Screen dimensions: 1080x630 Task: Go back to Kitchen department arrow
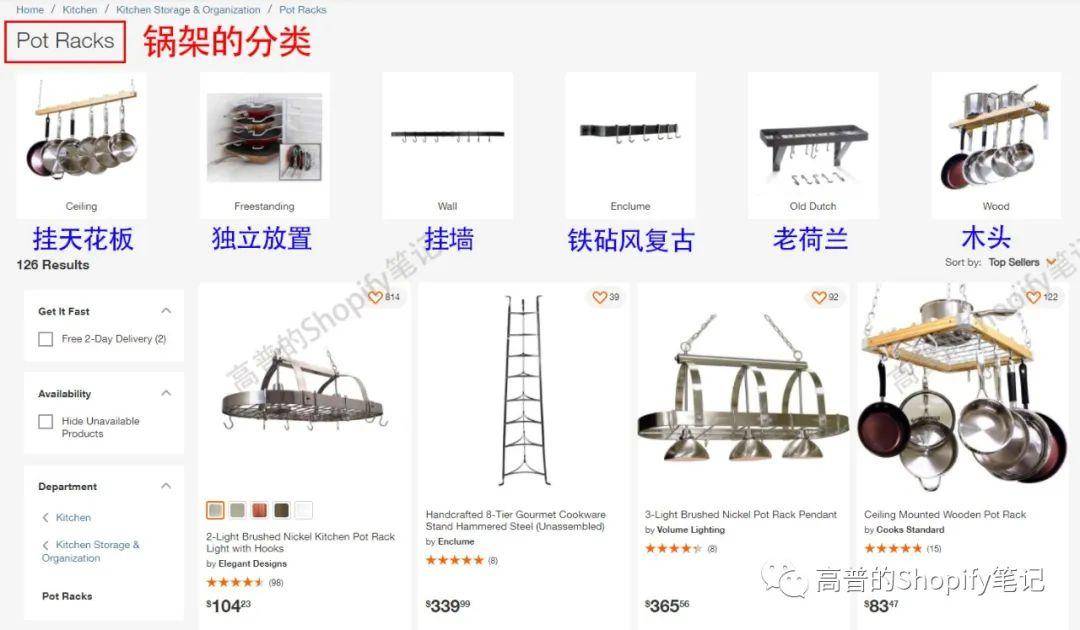pos(45,518)
